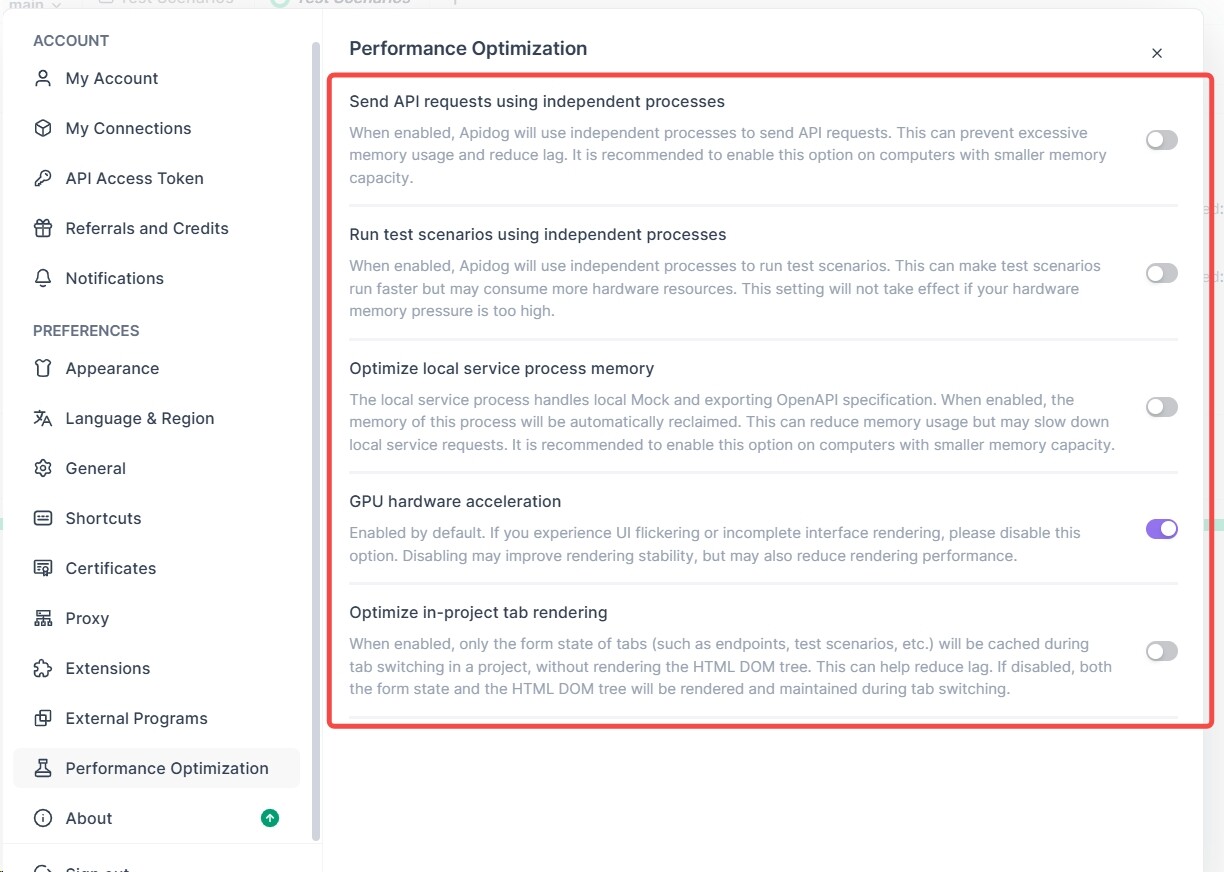
Task: Click the Language & Region translate icon
Action: 43,418
